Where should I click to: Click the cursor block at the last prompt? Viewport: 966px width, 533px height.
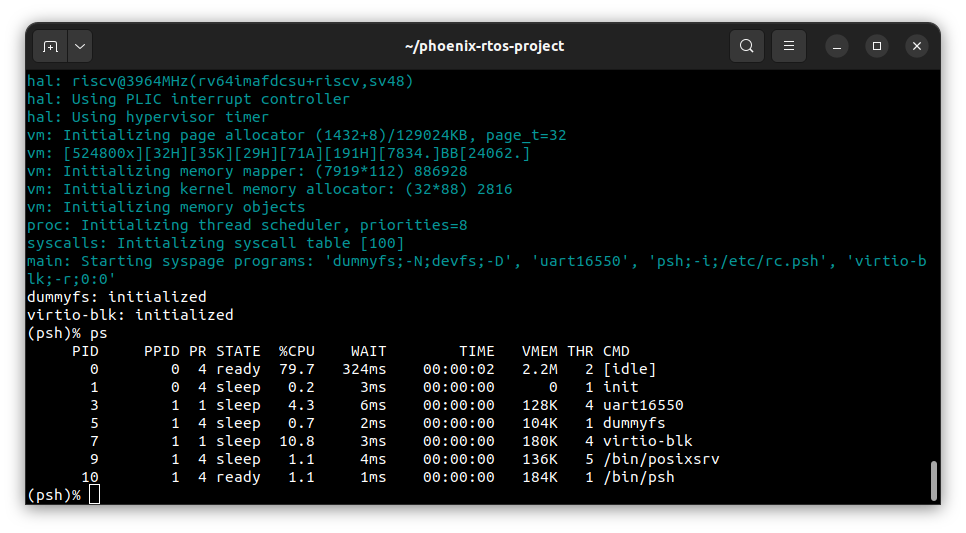[x=95, y=495]
